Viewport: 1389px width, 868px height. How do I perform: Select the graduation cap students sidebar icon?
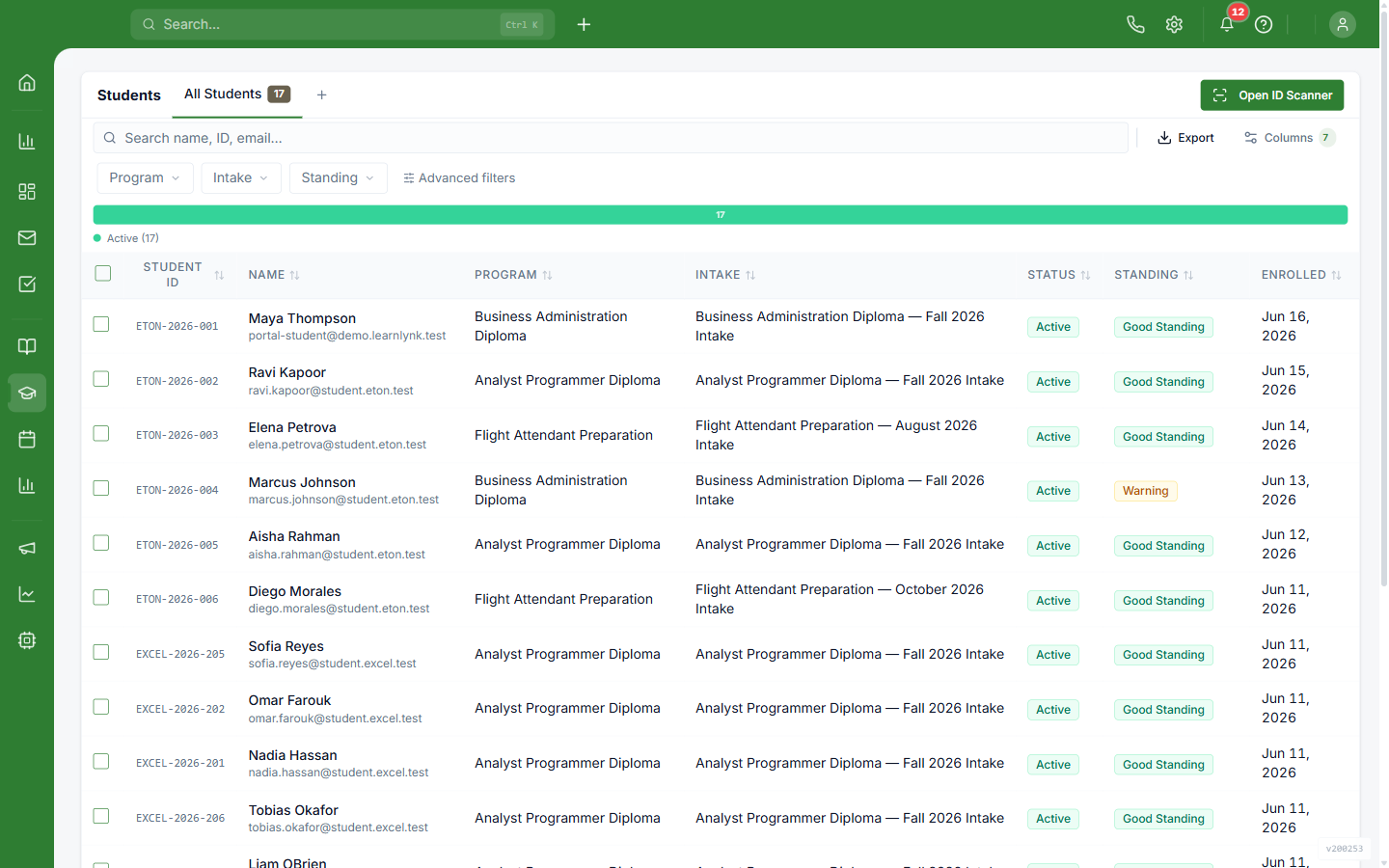coord(27,393)
